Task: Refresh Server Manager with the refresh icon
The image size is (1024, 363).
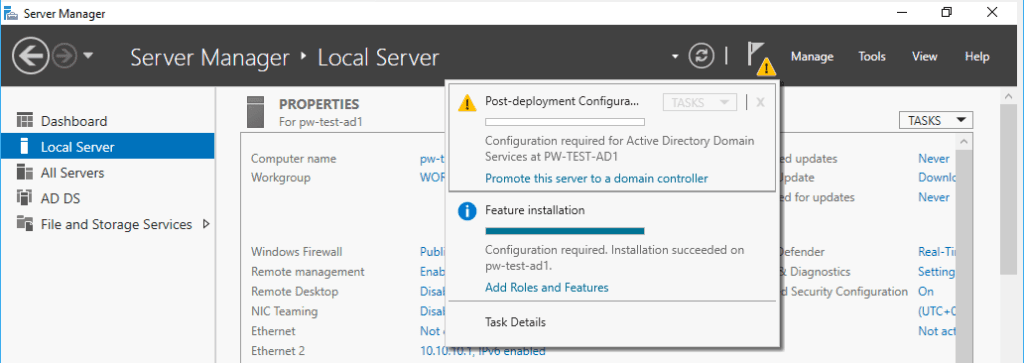Action: point(702,57)
